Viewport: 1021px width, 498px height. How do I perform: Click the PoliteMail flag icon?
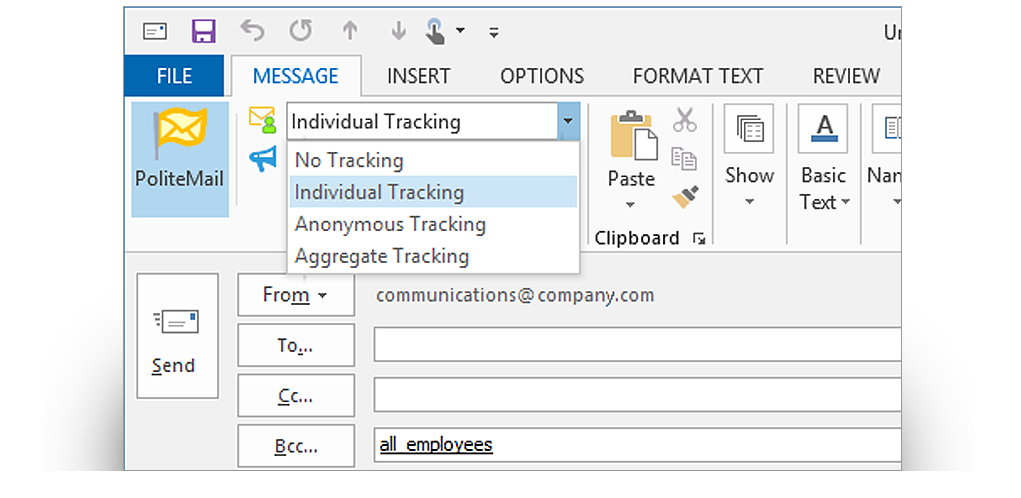pos(180,135)
